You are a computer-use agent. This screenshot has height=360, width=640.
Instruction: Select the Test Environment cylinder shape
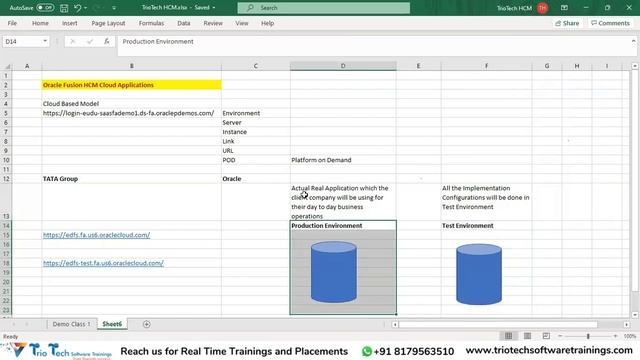point(479,274)
